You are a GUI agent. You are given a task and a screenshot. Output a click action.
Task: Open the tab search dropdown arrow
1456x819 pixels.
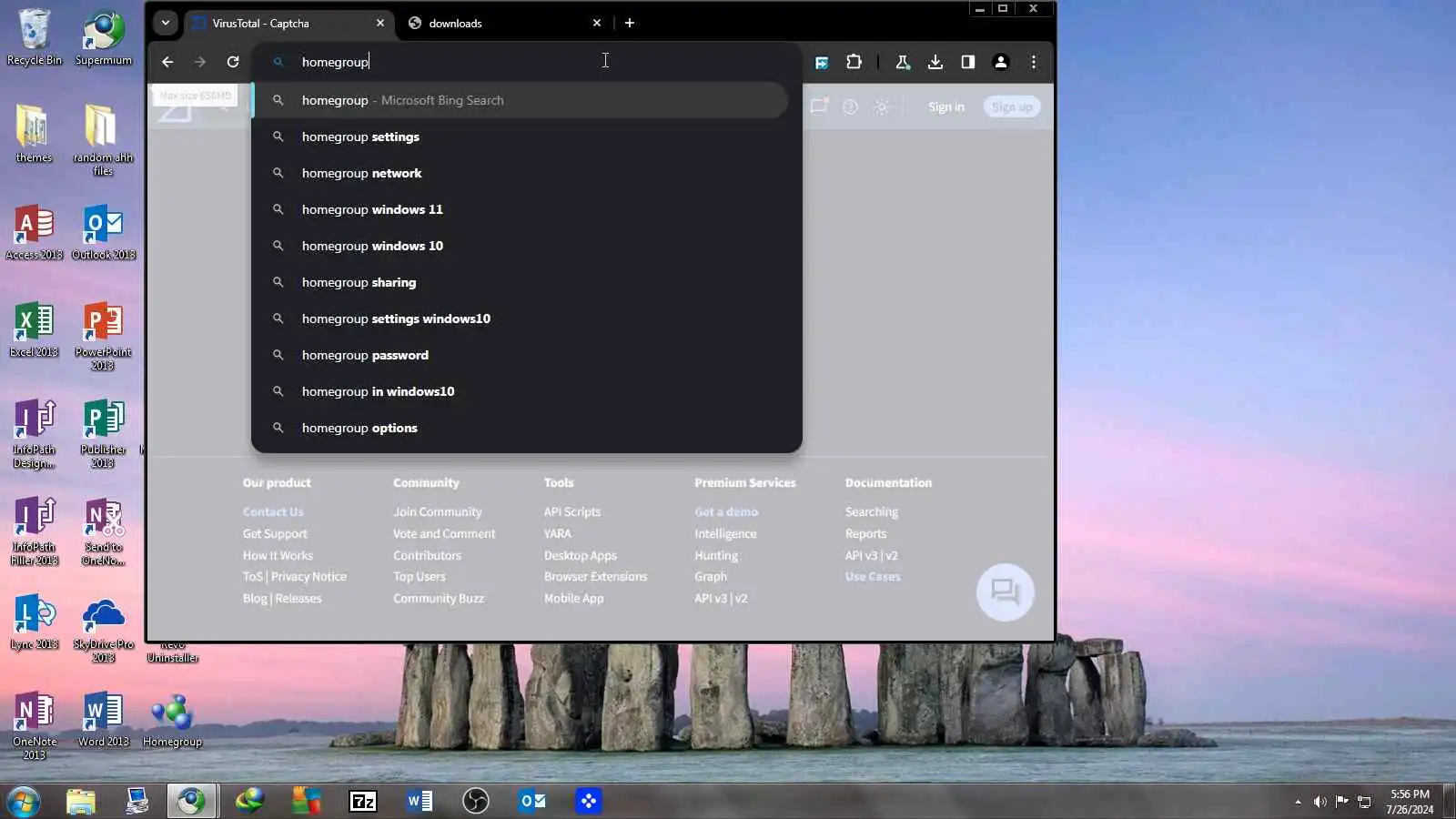click(x=165, y=23)
